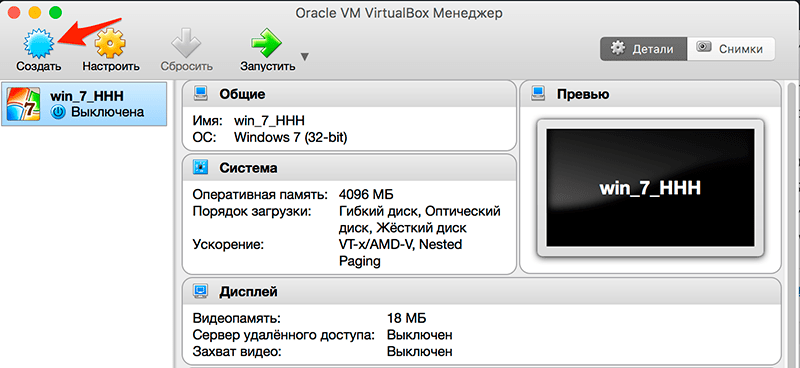
Task: Click the Превью section header
Action: pos(651,94)
